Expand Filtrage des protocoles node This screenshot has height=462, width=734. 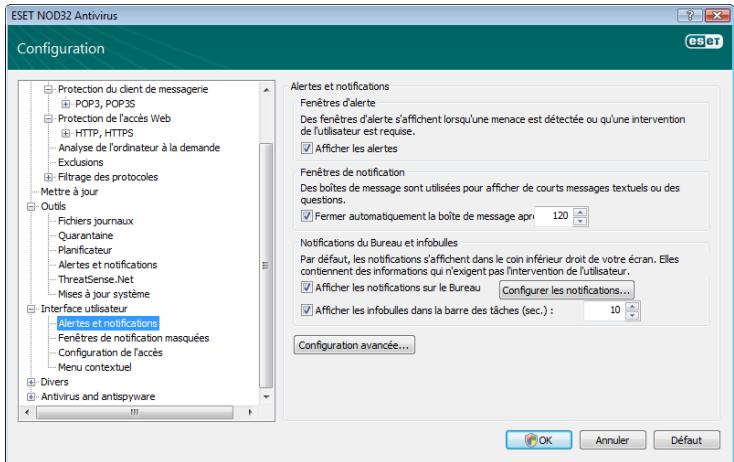point(48,177)
